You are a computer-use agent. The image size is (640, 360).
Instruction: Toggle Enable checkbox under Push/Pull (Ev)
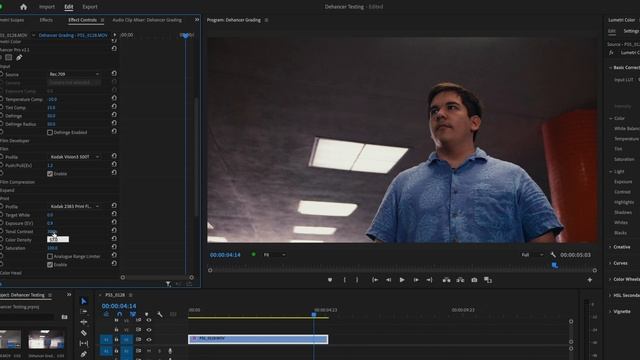(50, 174)
